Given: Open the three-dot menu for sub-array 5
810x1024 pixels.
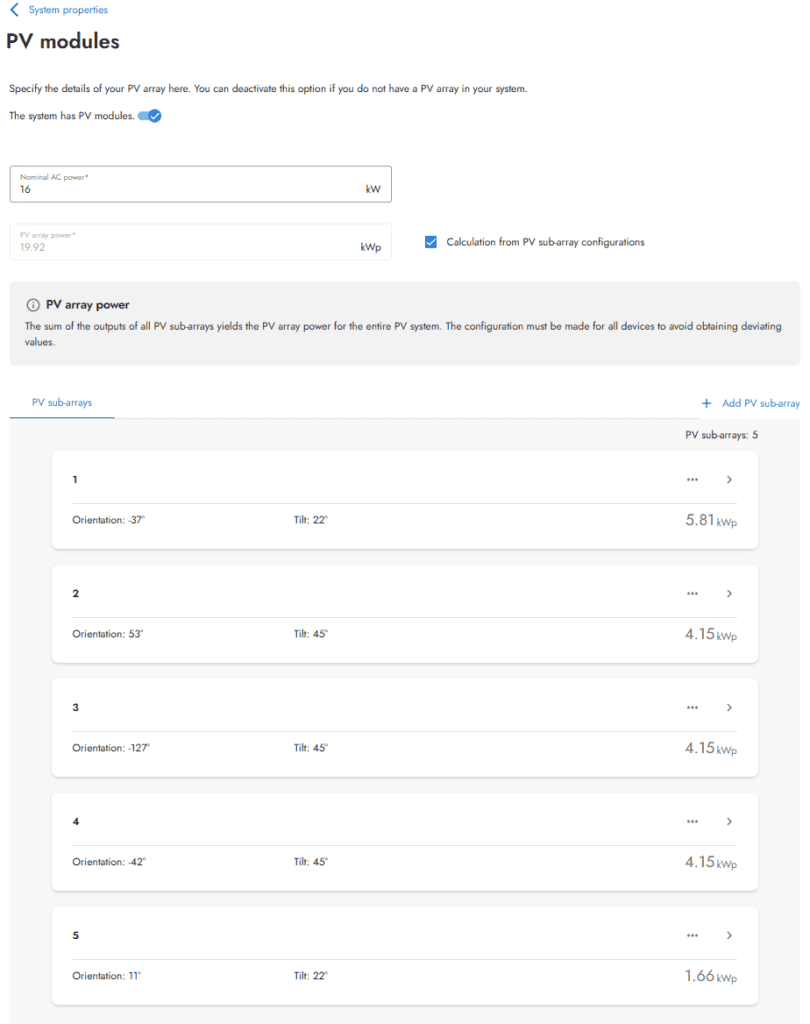Looking at the screenshot, I should coord(692,936).
